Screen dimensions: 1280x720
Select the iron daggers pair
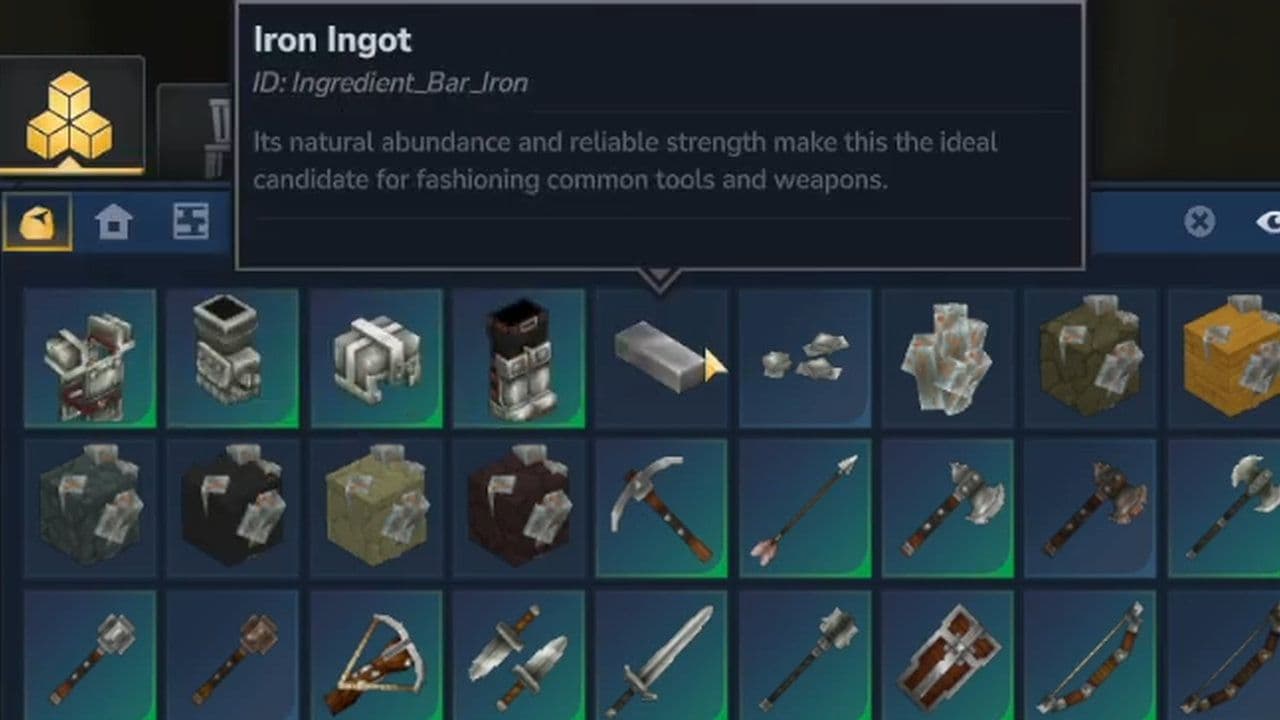(518, 655)
